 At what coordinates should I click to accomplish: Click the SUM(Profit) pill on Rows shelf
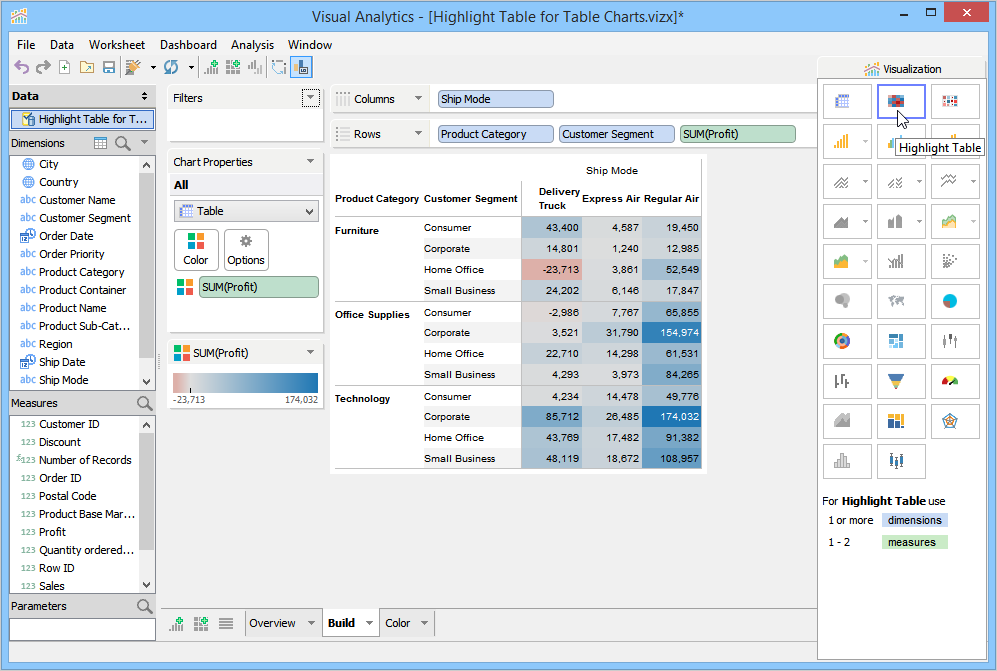[x=738, y=134]
